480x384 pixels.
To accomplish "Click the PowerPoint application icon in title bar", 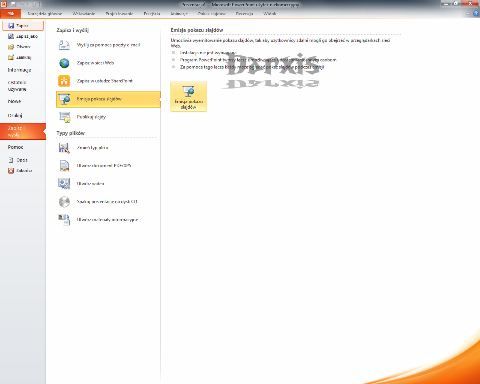I will coord(4,4).
